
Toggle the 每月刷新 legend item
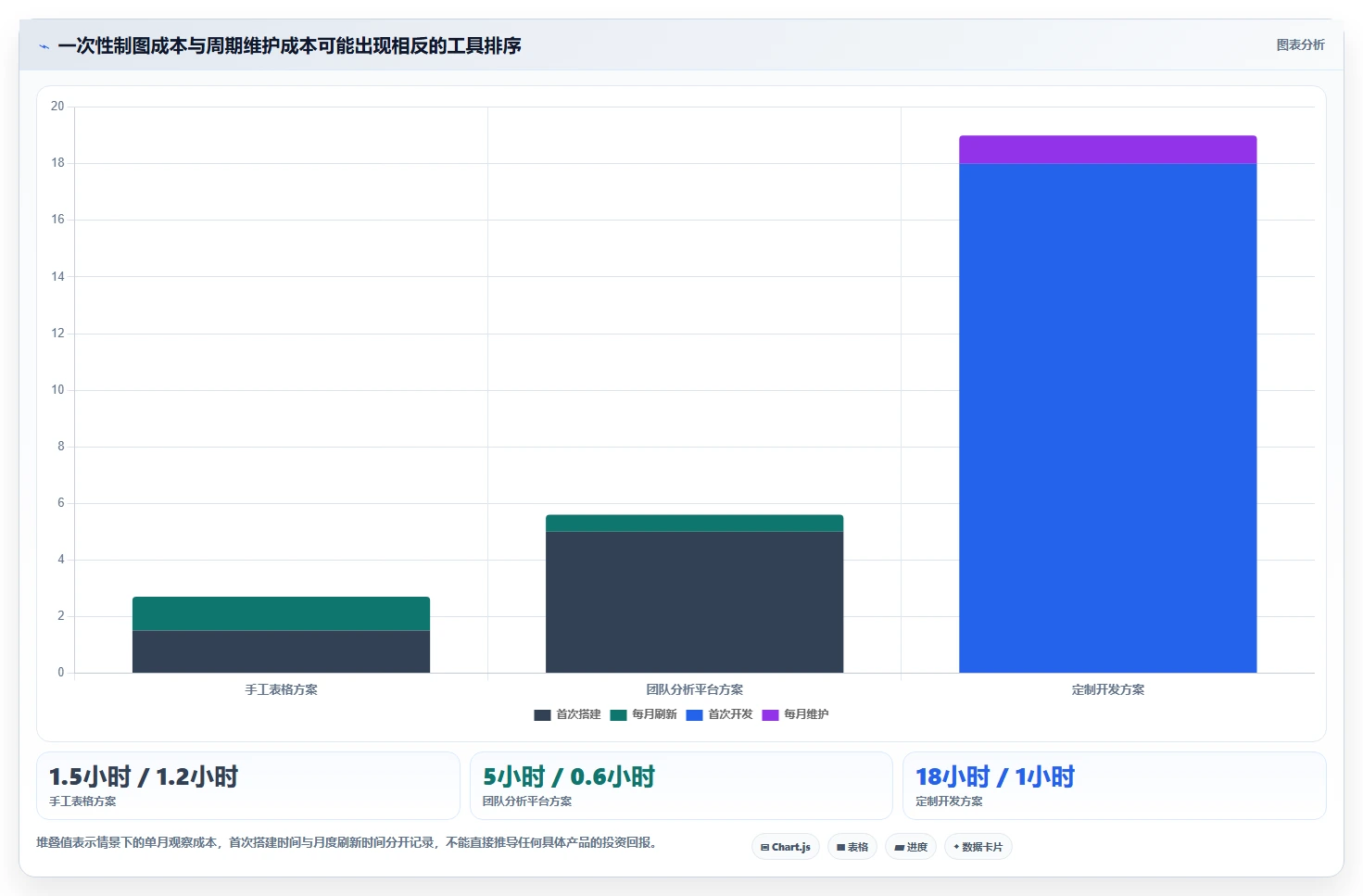tap(643, 714)
